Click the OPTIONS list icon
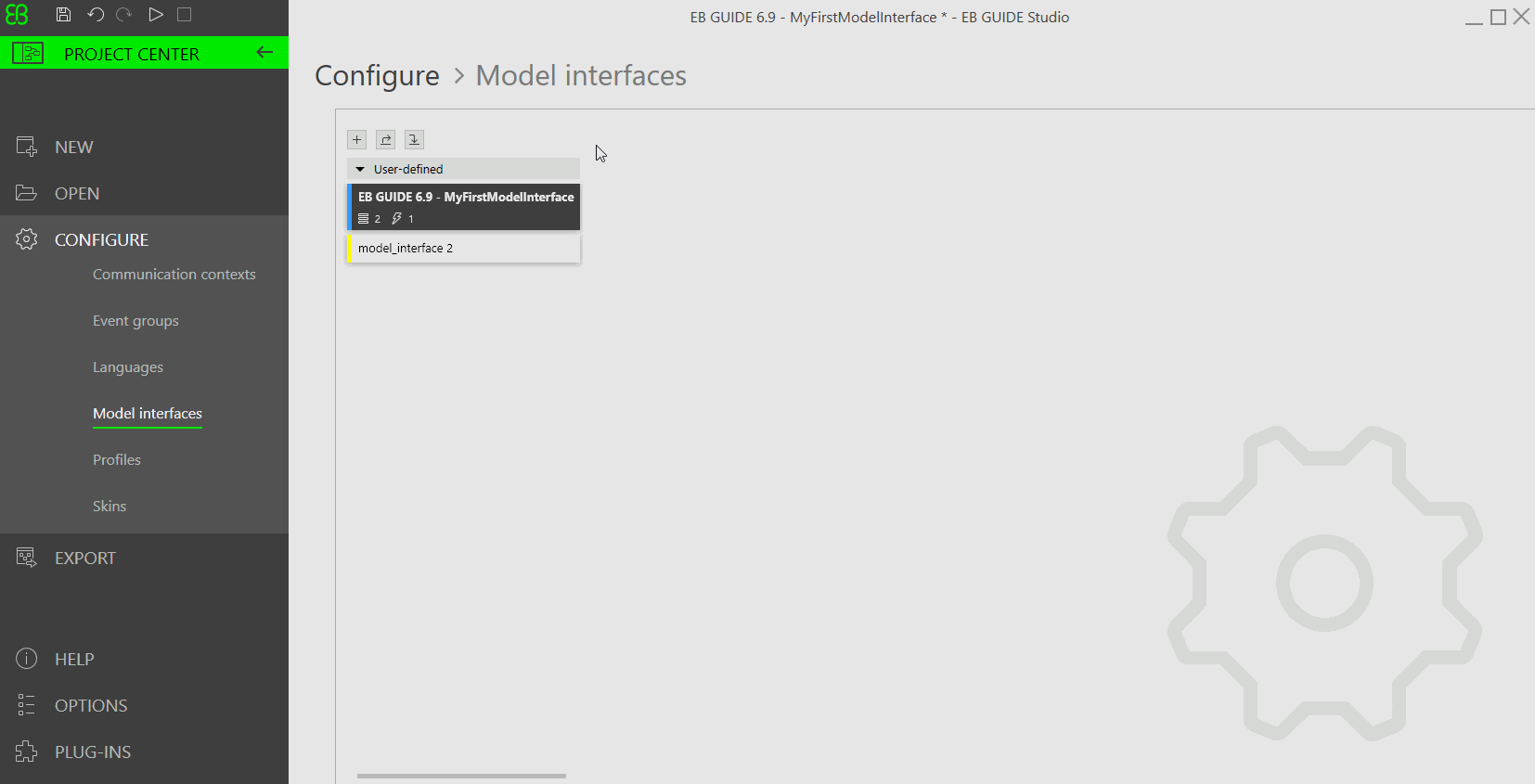Image resolution: width=1535 pixels, height=784 pixels. 26,705
